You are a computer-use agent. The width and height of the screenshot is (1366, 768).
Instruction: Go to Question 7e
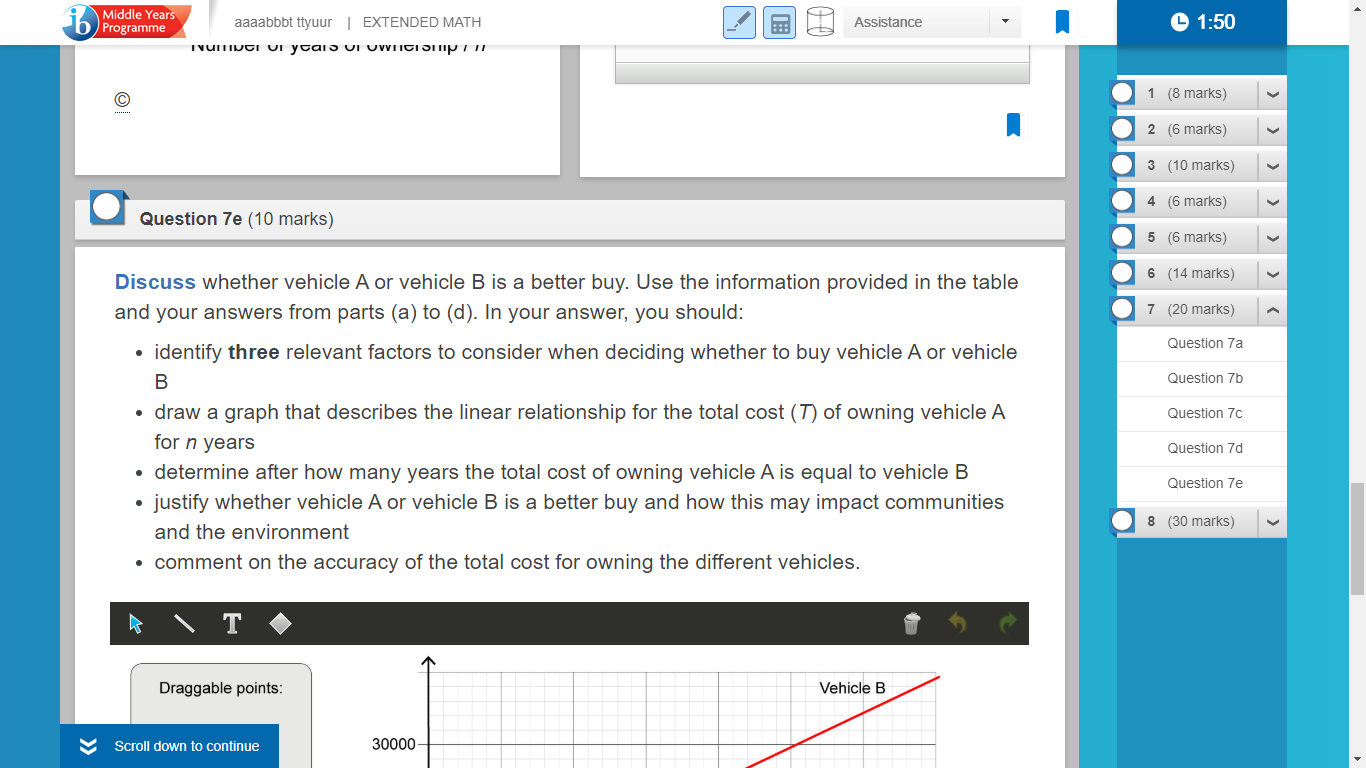click(1204, 483)
